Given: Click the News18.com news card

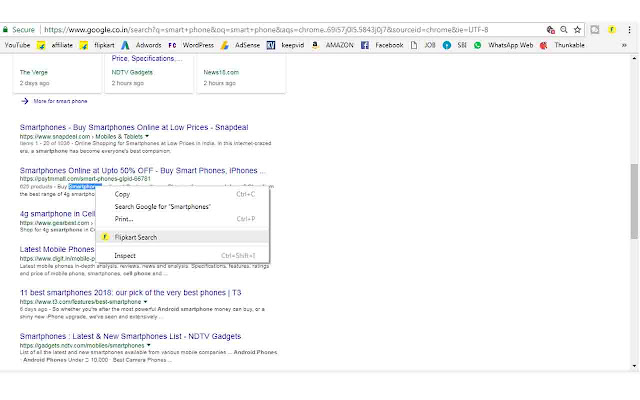Looking at the screenshot, I should pos(241,73).
